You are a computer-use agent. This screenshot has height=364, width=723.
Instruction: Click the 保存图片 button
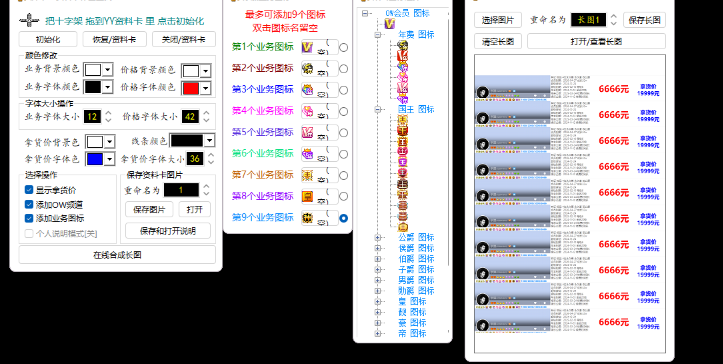(x=149, y=209)
